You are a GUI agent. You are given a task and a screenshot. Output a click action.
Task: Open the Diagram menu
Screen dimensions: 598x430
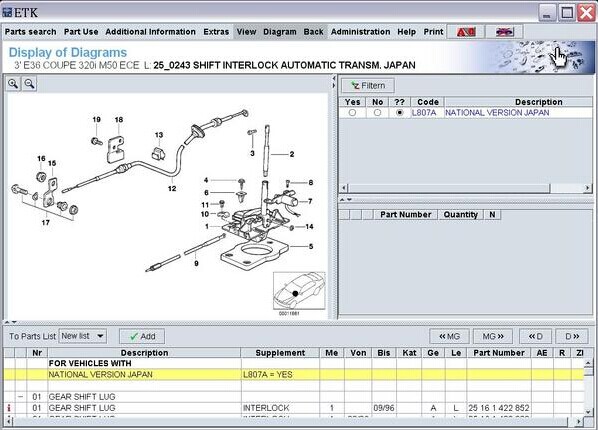[280, 32]
